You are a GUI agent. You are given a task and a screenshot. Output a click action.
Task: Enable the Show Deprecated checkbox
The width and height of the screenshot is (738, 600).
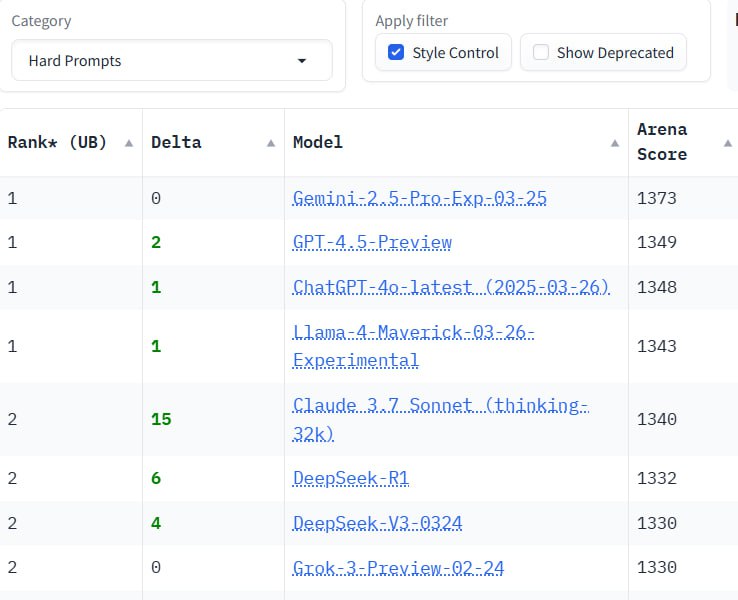tap(541, 52)
